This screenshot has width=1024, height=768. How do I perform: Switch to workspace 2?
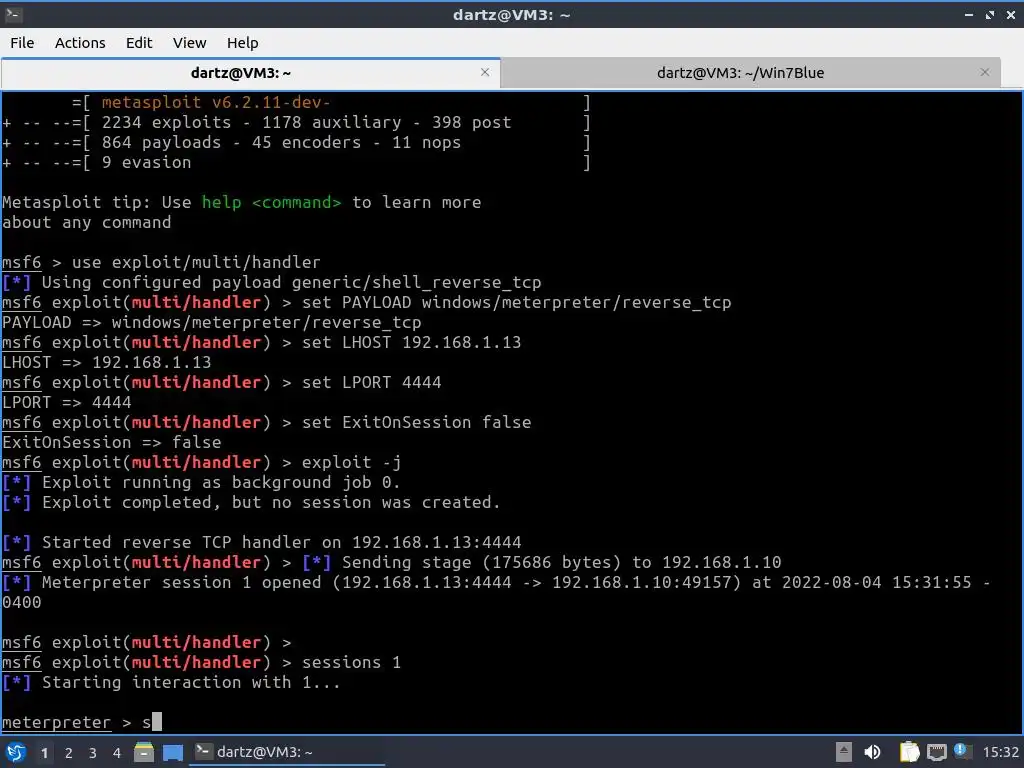point(69,753)
